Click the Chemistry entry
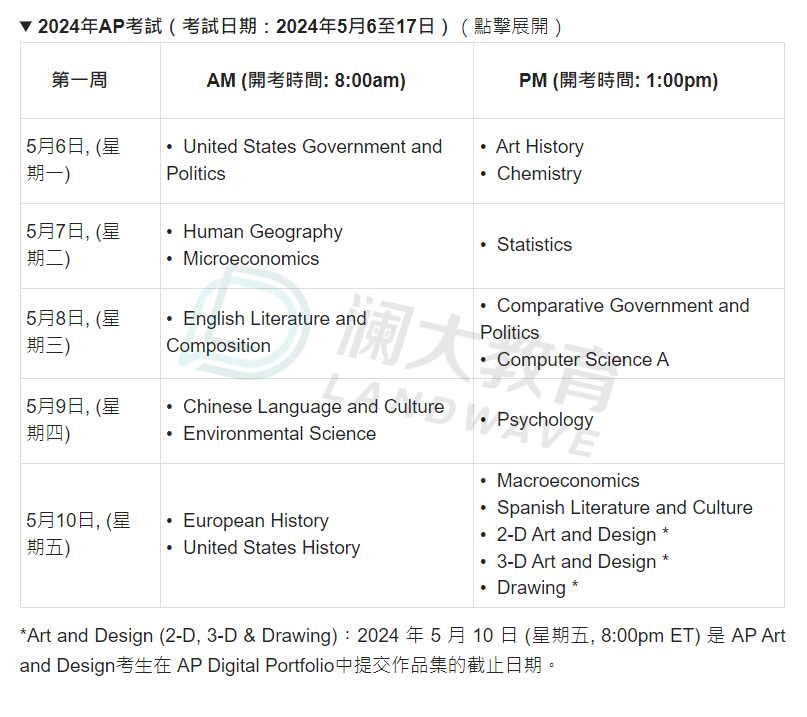Screen dimensions: 807x717 click(539, 173)
